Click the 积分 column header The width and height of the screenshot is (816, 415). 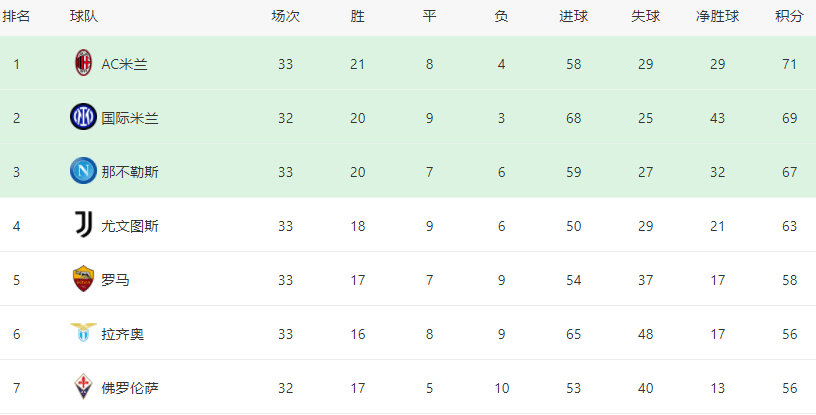pos(789,16)
